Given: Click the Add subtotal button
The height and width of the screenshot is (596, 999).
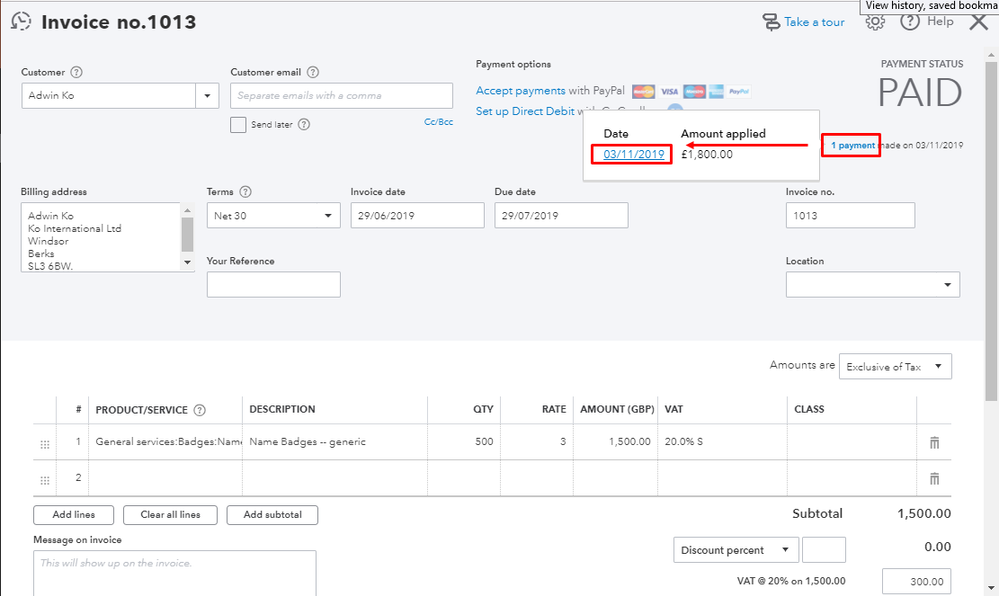Looking at the screenshot, I should 272,515.
